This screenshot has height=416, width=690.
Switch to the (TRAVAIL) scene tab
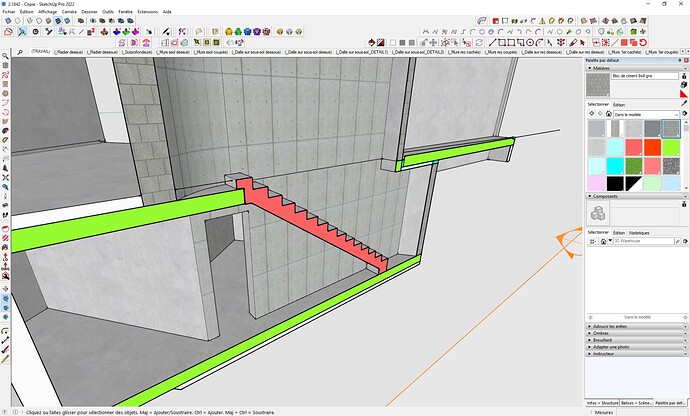40,52
